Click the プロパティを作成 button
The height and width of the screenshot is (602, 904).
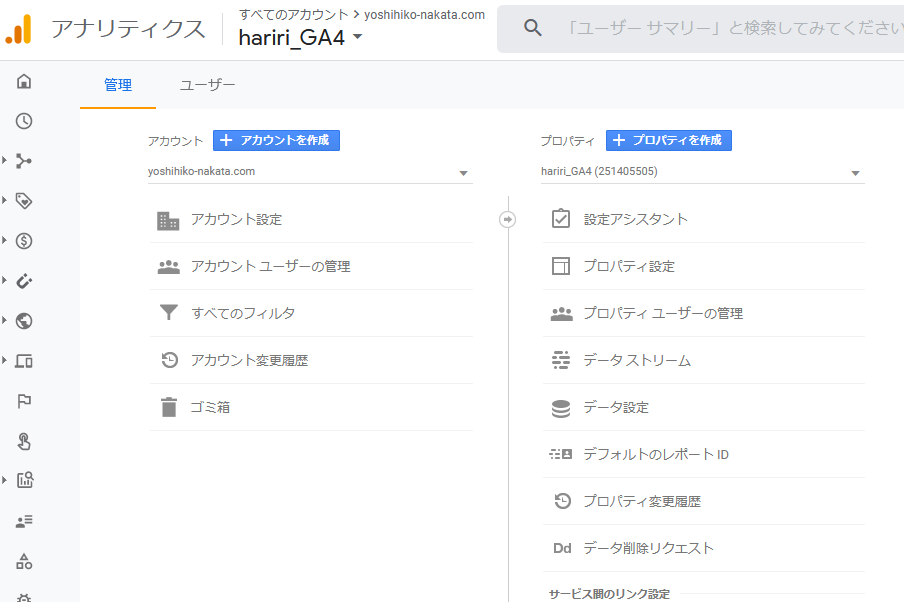point(669,140)
